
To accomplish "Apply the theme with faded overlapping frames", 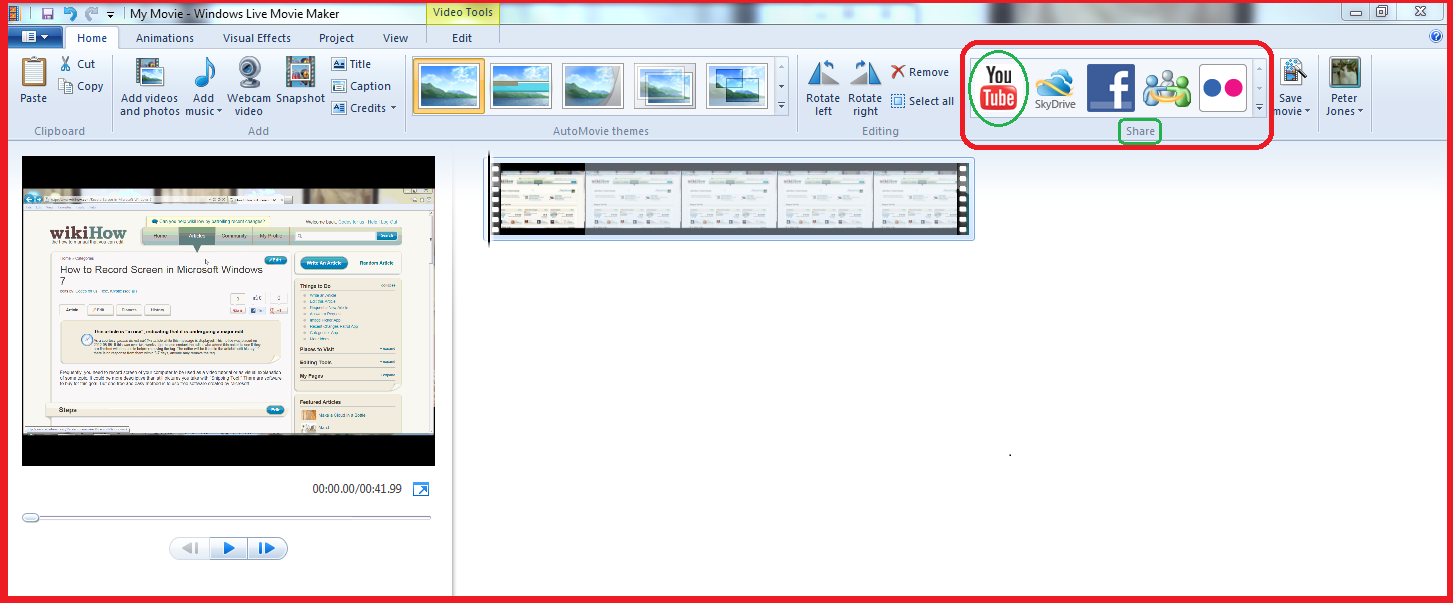I will coord(665,86).
